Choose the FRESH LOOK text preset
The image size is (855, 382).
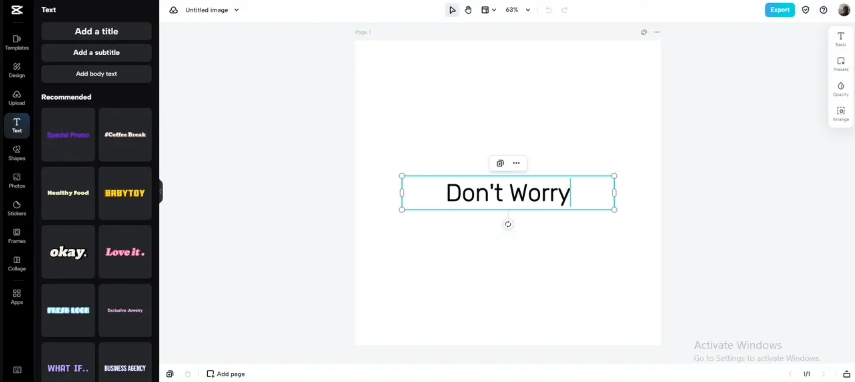click(x=68, y=310)
